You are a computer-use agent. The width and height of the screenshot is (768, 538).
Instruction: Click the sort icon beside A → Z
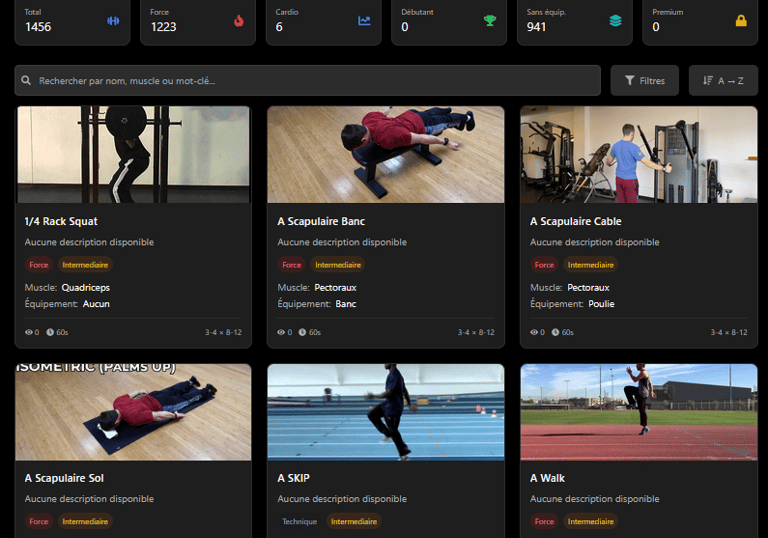[x=708, y=80]
